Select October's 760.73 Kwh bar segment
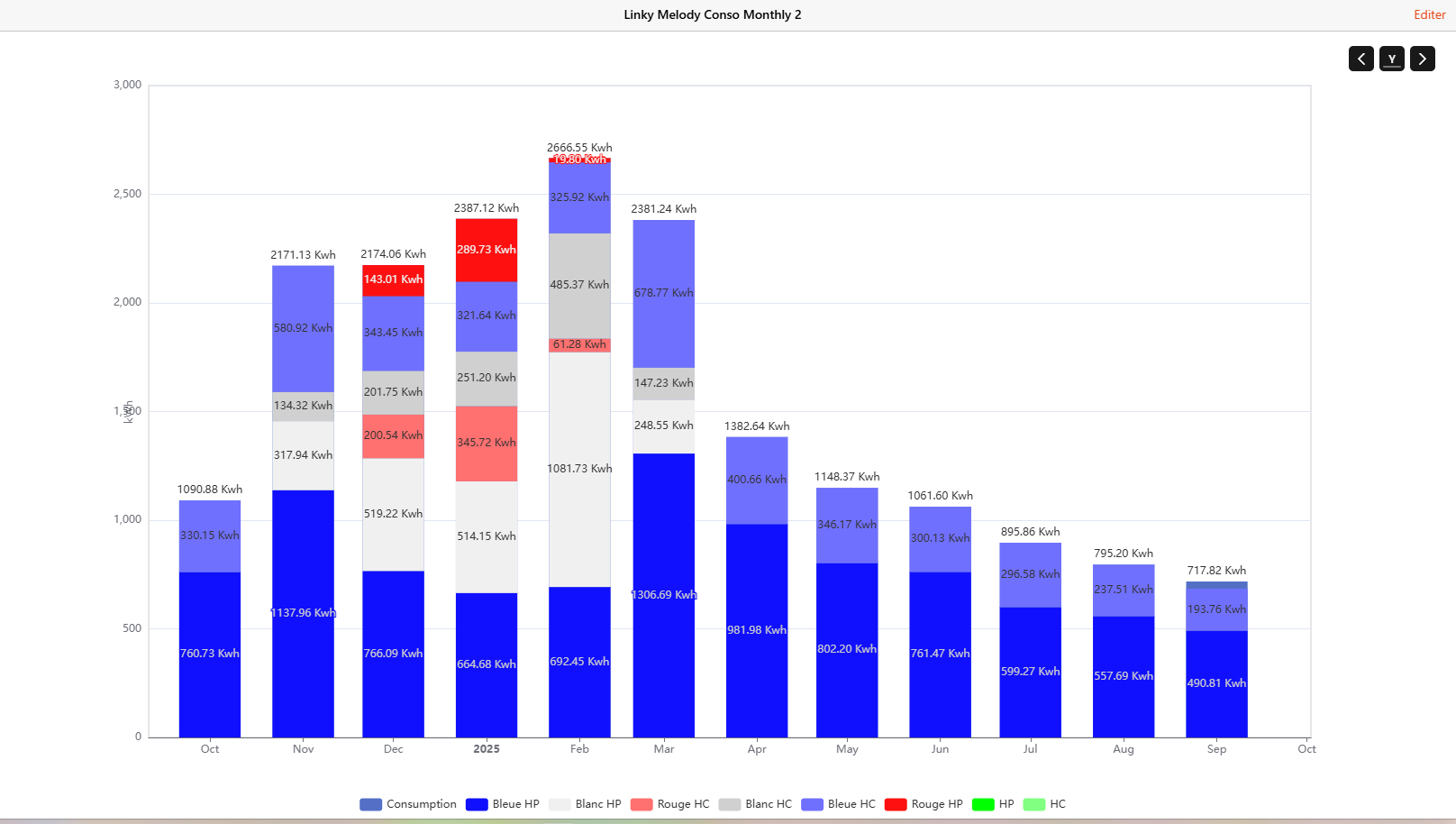This screenshot has height=824, width=1456. (x=210, y=654)
